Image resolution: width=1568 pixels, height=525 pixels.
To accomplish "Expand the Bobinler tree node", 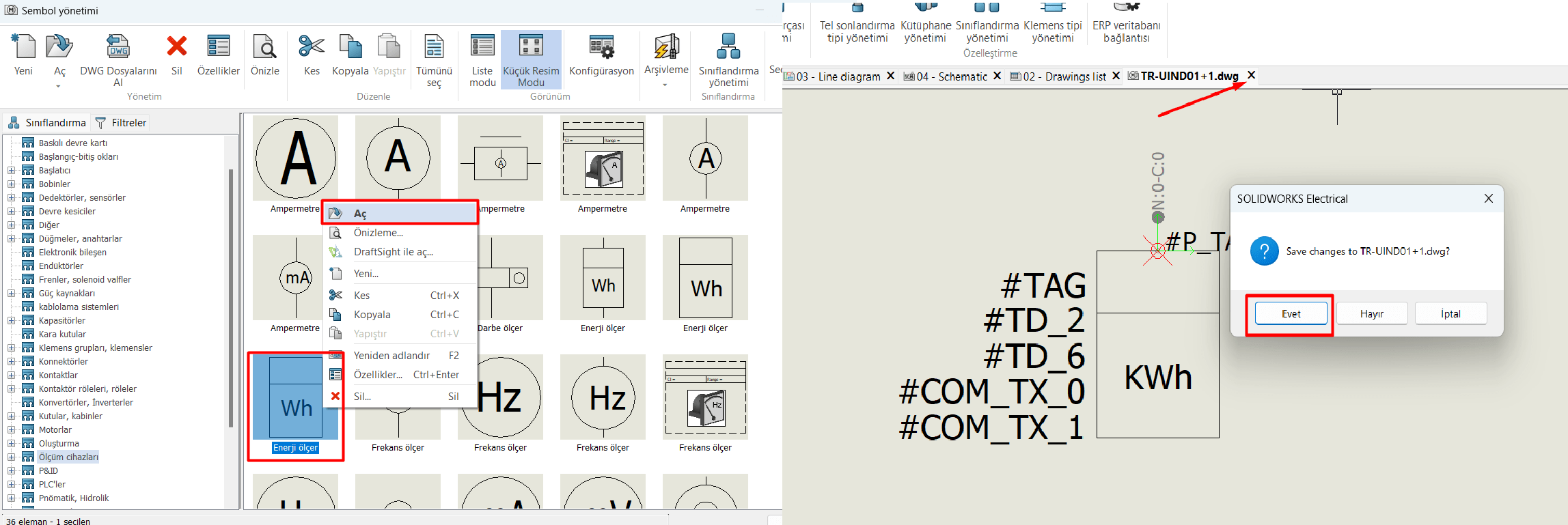I will click(11, 184).
